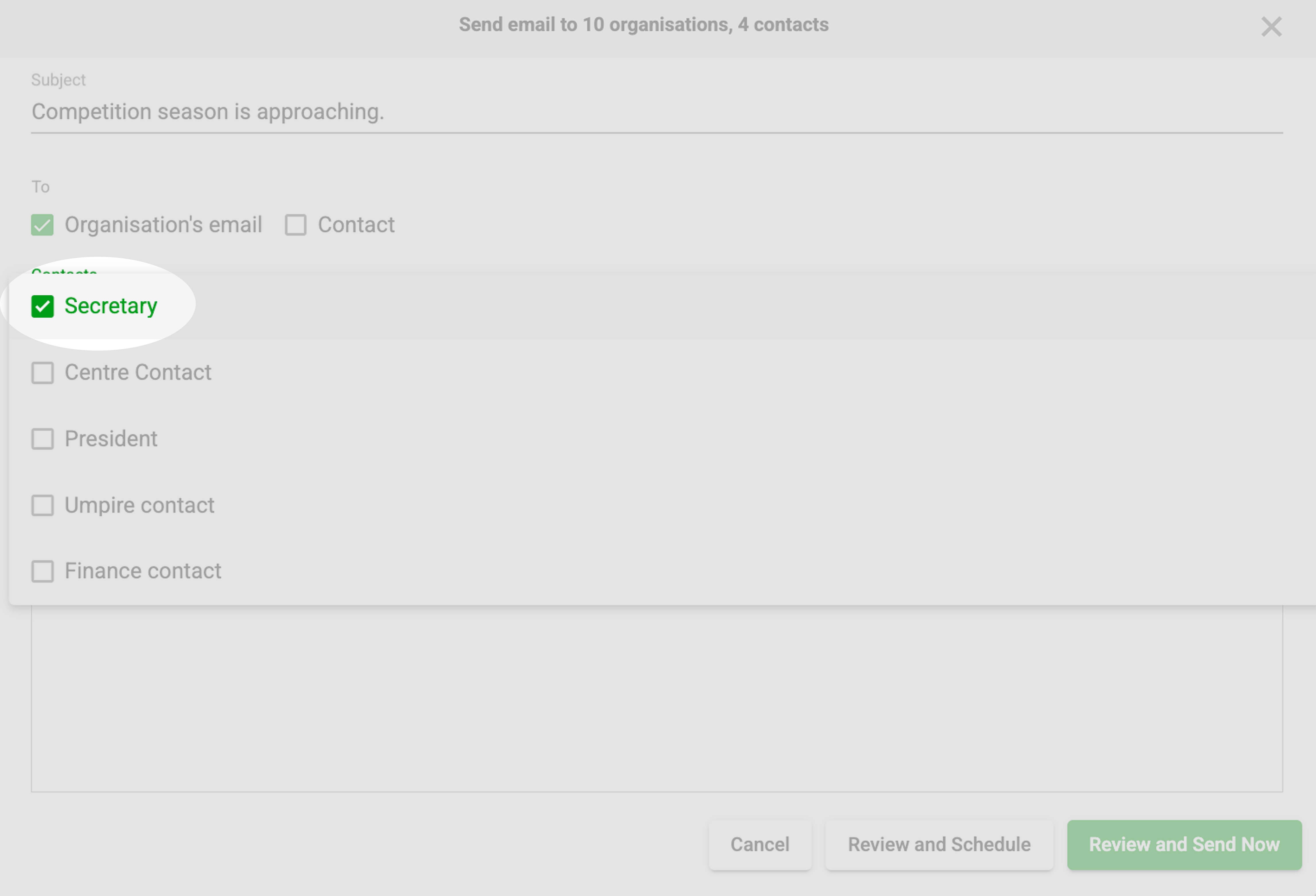This screenshot has width=1316, height=896.
Task: Tick the President checkbox
Action: click(42, 439)
